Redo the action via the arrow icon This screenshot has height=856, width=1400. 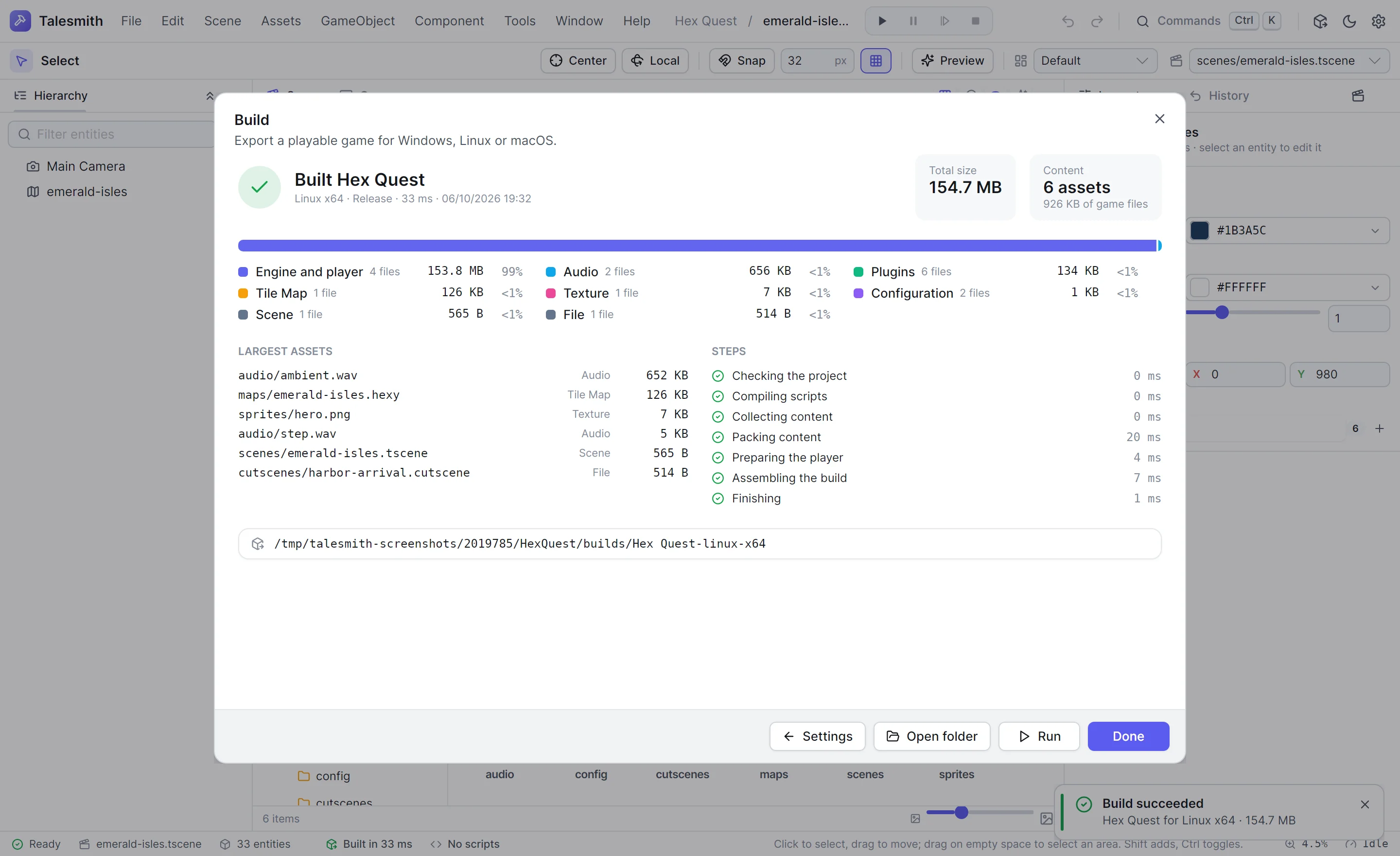tap(1097, 21)
